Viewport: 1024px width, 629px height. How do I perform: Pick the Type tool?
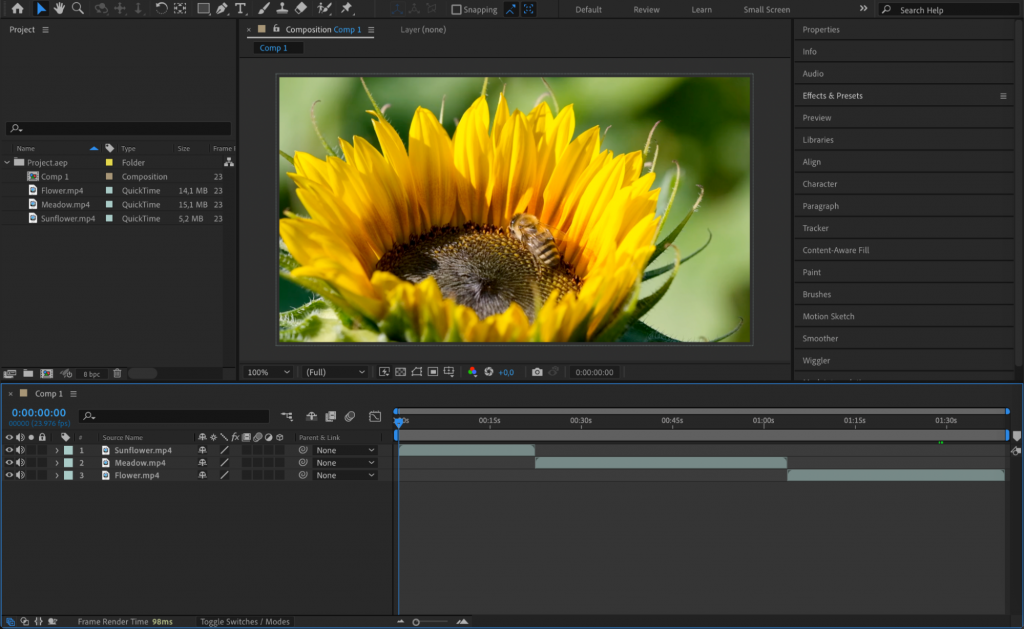click(239, 9)
